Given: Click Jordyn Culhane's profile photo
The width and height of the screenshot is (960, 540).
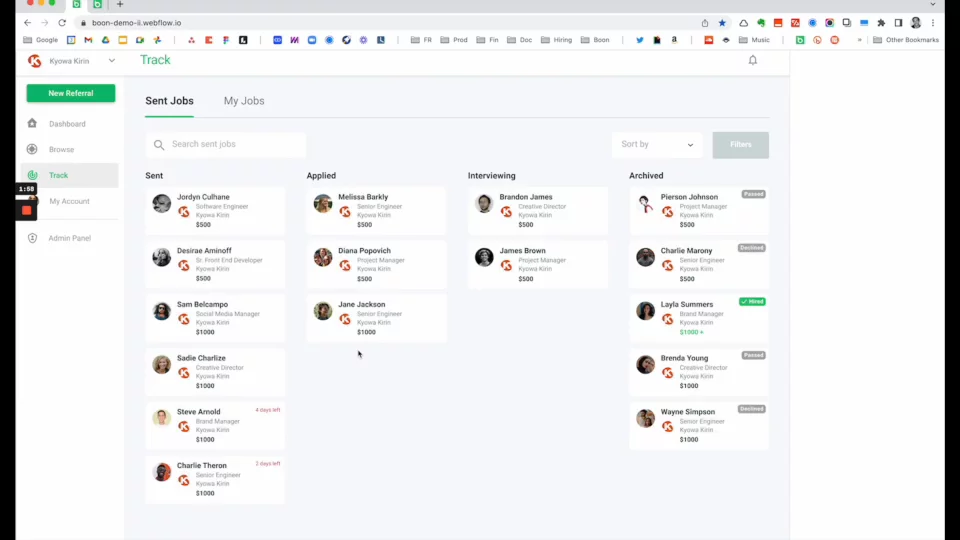Looking at the screenshot, I should pyautogui.click(x=162, y=203).
